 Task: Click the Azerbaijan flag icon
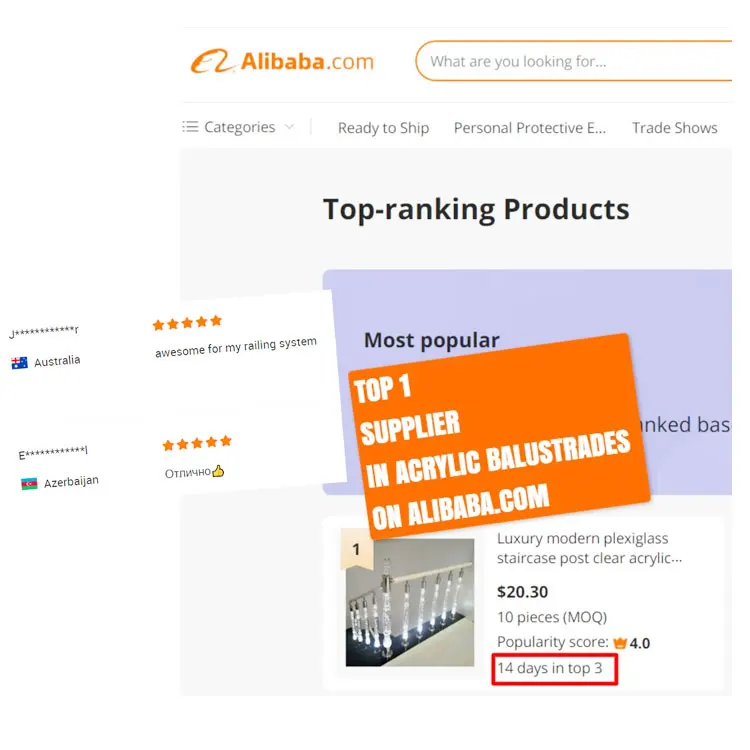[29, 484]
